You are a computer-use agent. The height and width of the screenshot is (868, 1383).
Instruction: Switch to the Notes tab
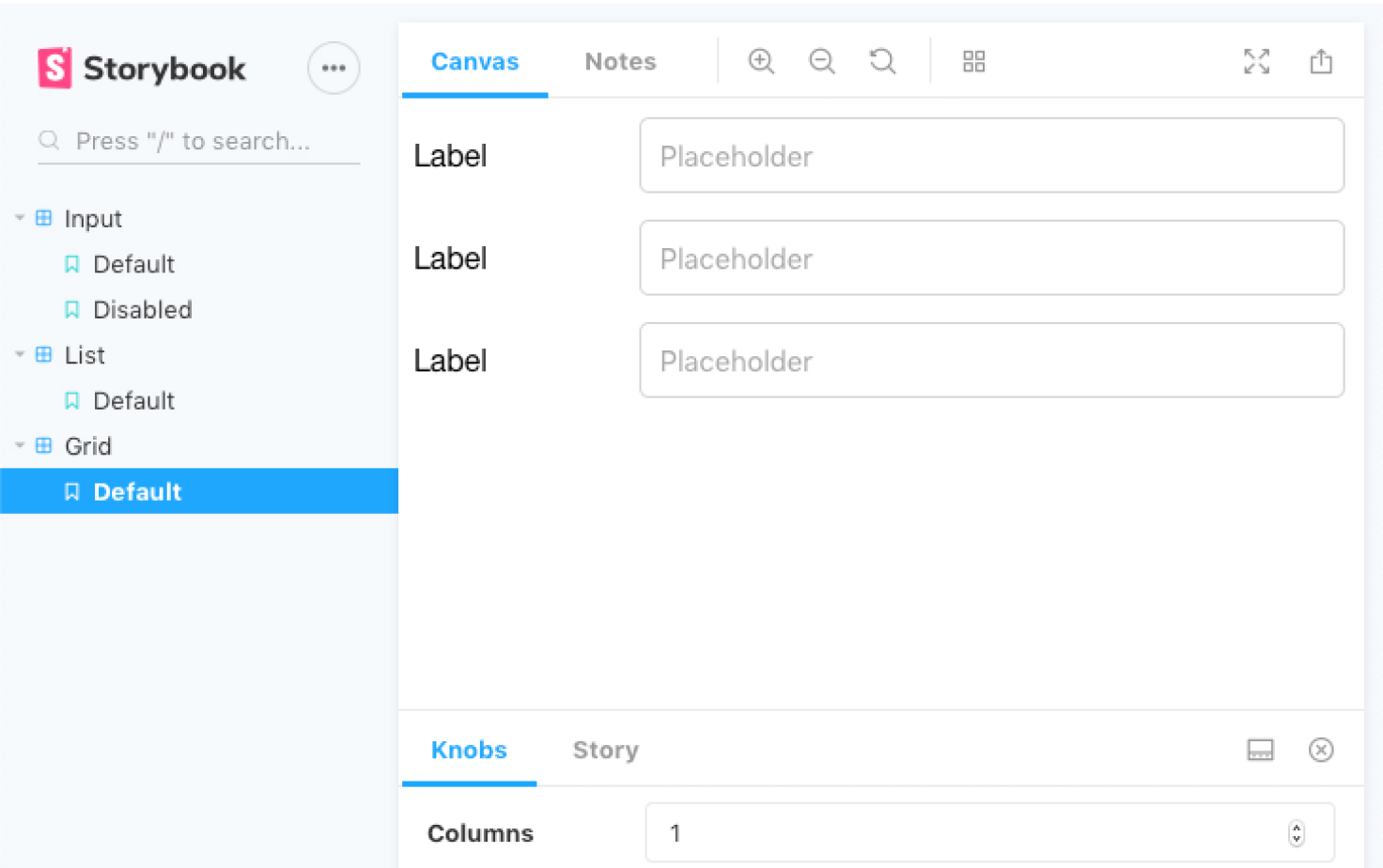coord(620,62)
